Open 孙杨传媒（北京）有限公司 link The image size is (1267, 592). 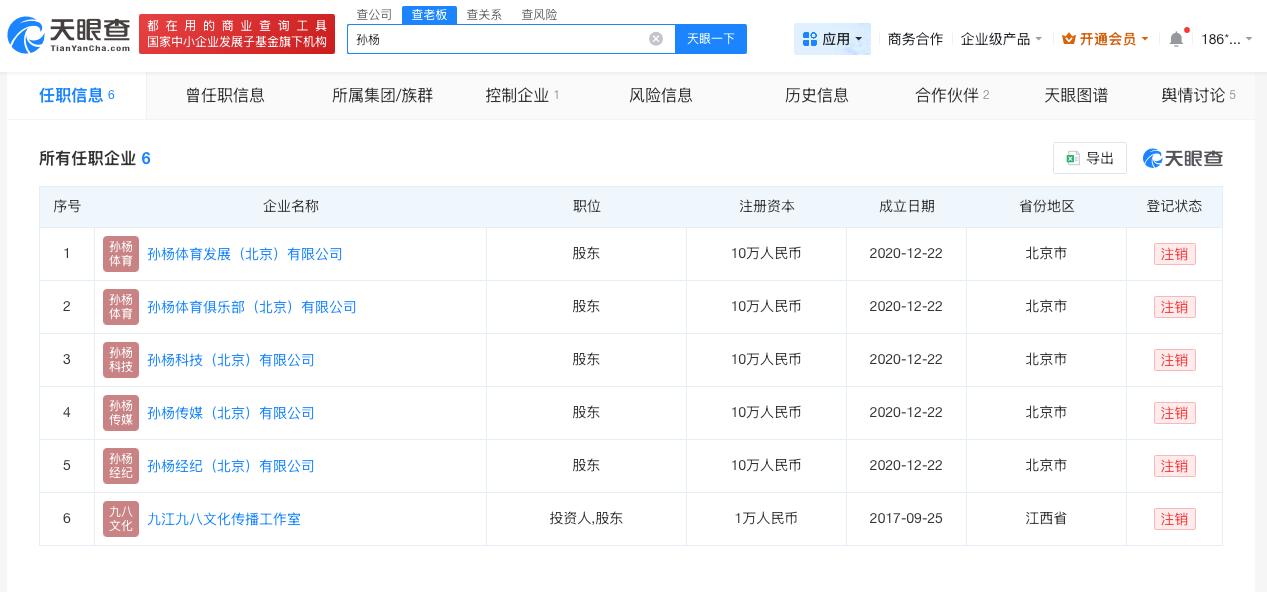click(x=231, y=413)
